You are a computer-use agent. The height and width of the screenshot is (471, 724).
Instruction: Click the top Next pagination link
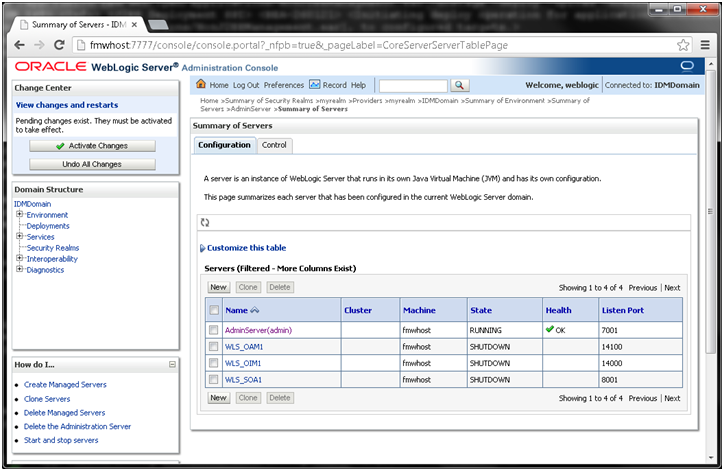click(x=672, y=288)
